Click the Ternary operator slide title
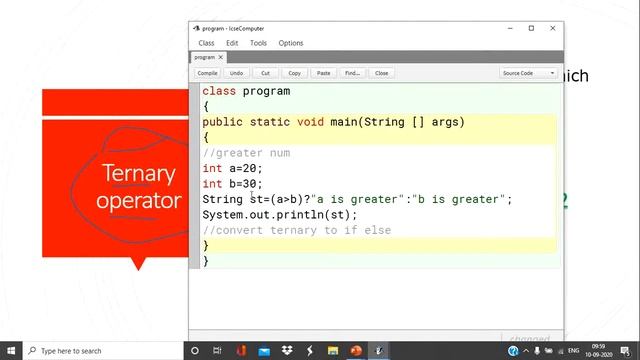This screenshot has width=640, height=360. click(x=139, y=187)
